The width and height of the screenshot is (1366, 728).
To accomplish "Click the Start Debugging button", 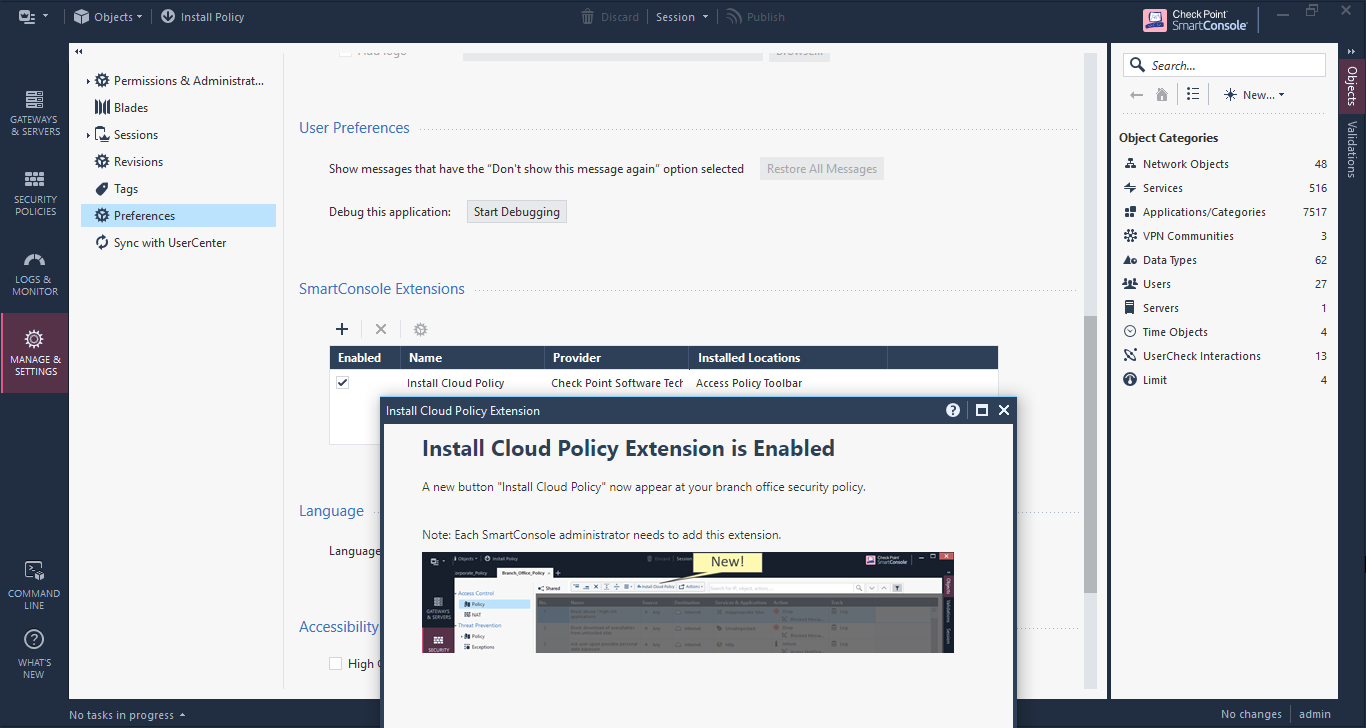I will [x=517, y=212].
